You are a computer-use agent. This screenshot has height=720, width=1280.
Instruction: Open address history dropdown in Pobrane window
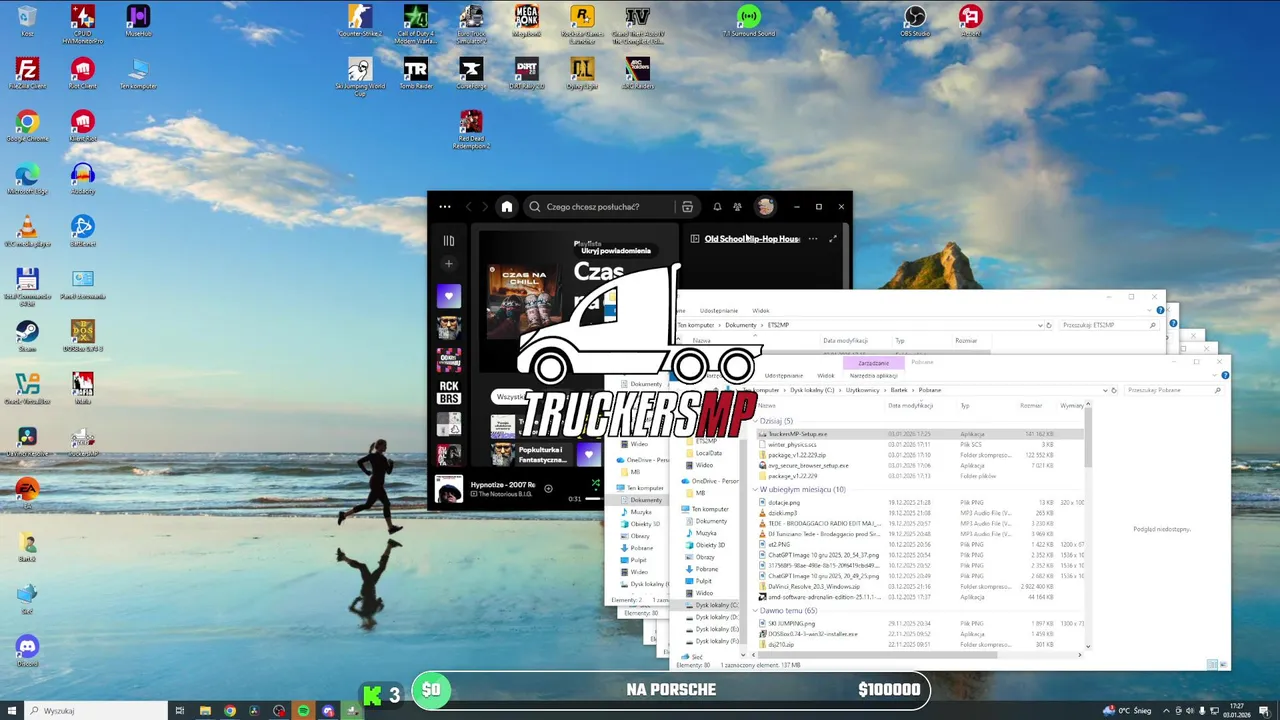(1106, 390)
